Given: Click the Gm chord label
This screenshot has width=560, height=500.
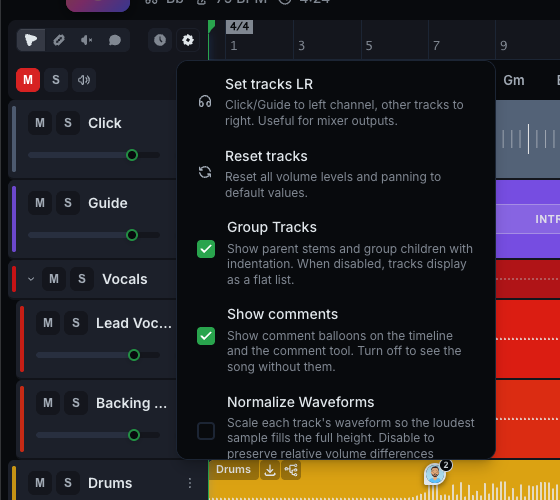Looking at the screenshot, I should tap(514, 80).
